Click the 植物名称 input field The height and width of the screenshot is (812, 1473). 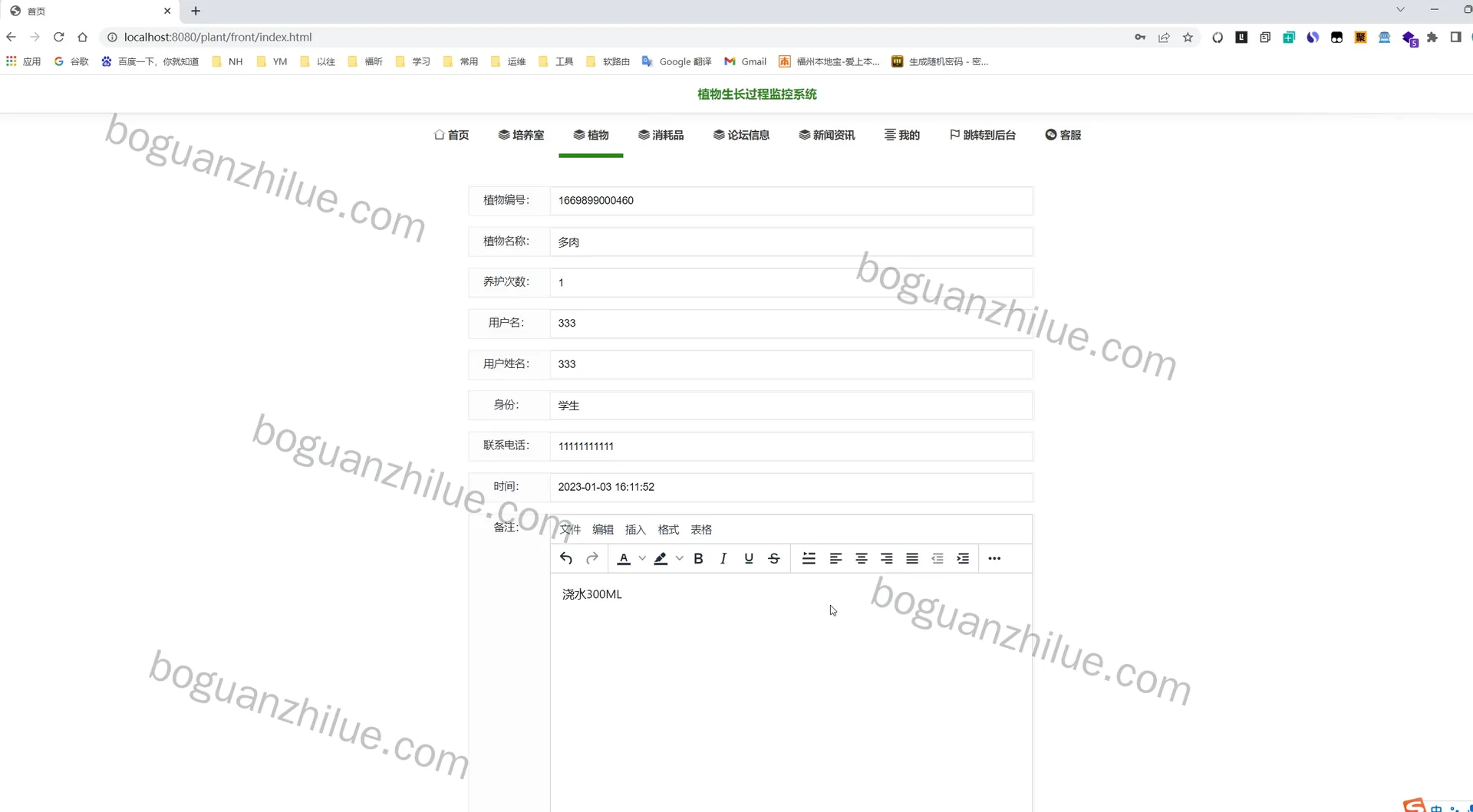(x=791, y=242)
